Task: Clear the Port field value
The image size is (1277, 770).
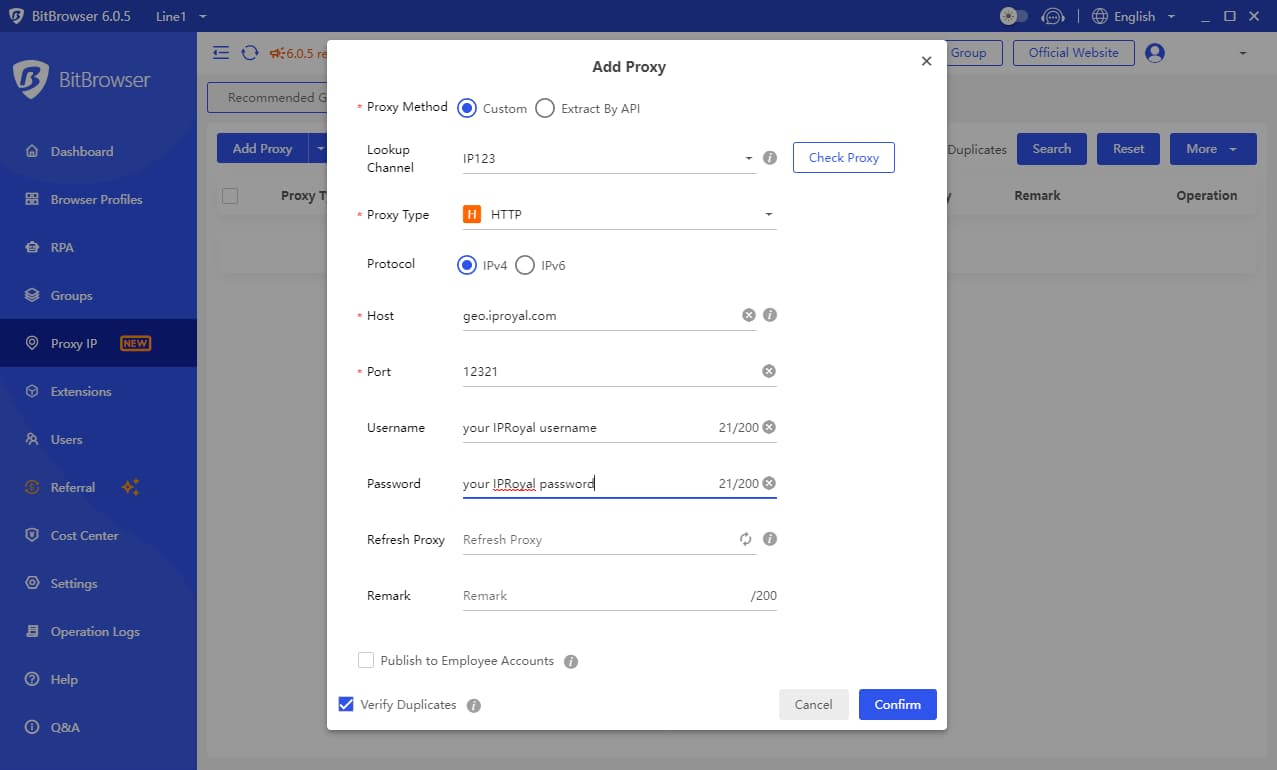Action: pyautogui.click(x=769, y=371)
